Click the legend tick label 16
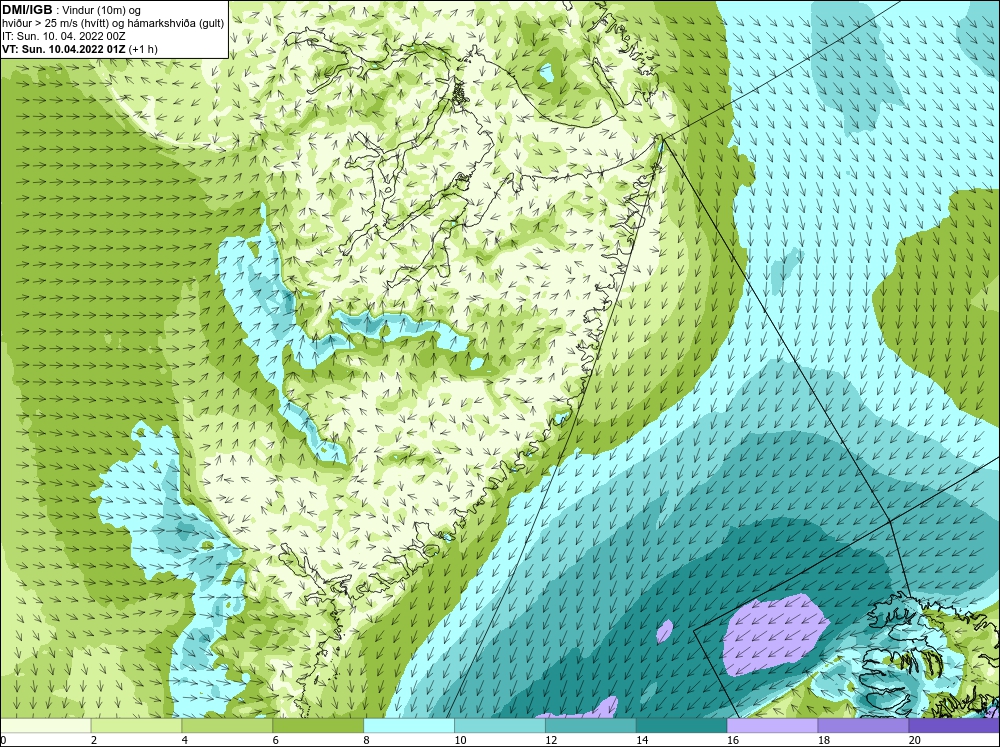This screenshot has width=1000, height=747. [732, 740]
